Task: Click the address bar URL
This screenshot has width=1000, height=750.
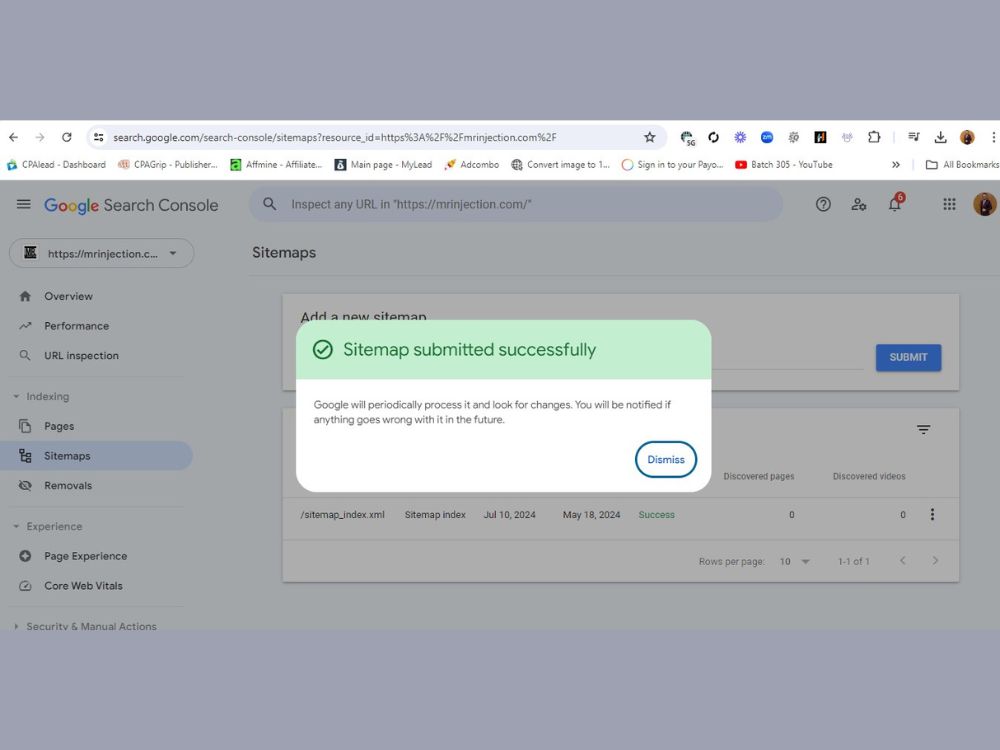Action: pos(335,137)
